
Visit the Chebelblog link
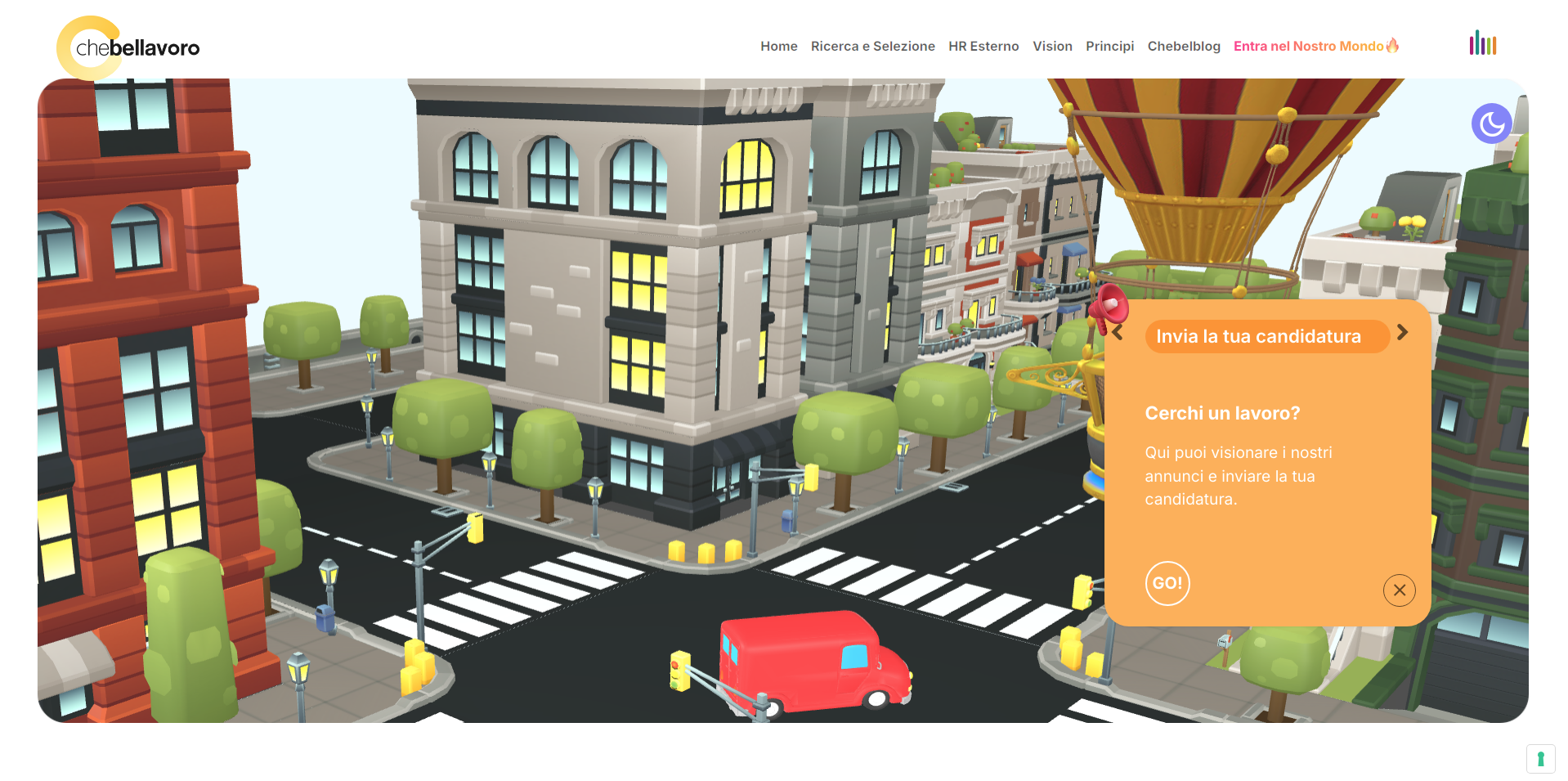(x=1183, y=47)
